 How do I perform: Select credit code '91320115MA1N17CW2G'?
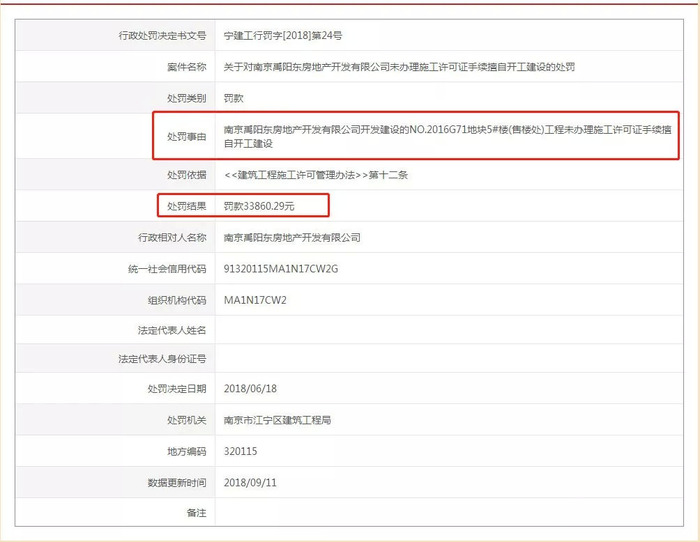(281, 269)
